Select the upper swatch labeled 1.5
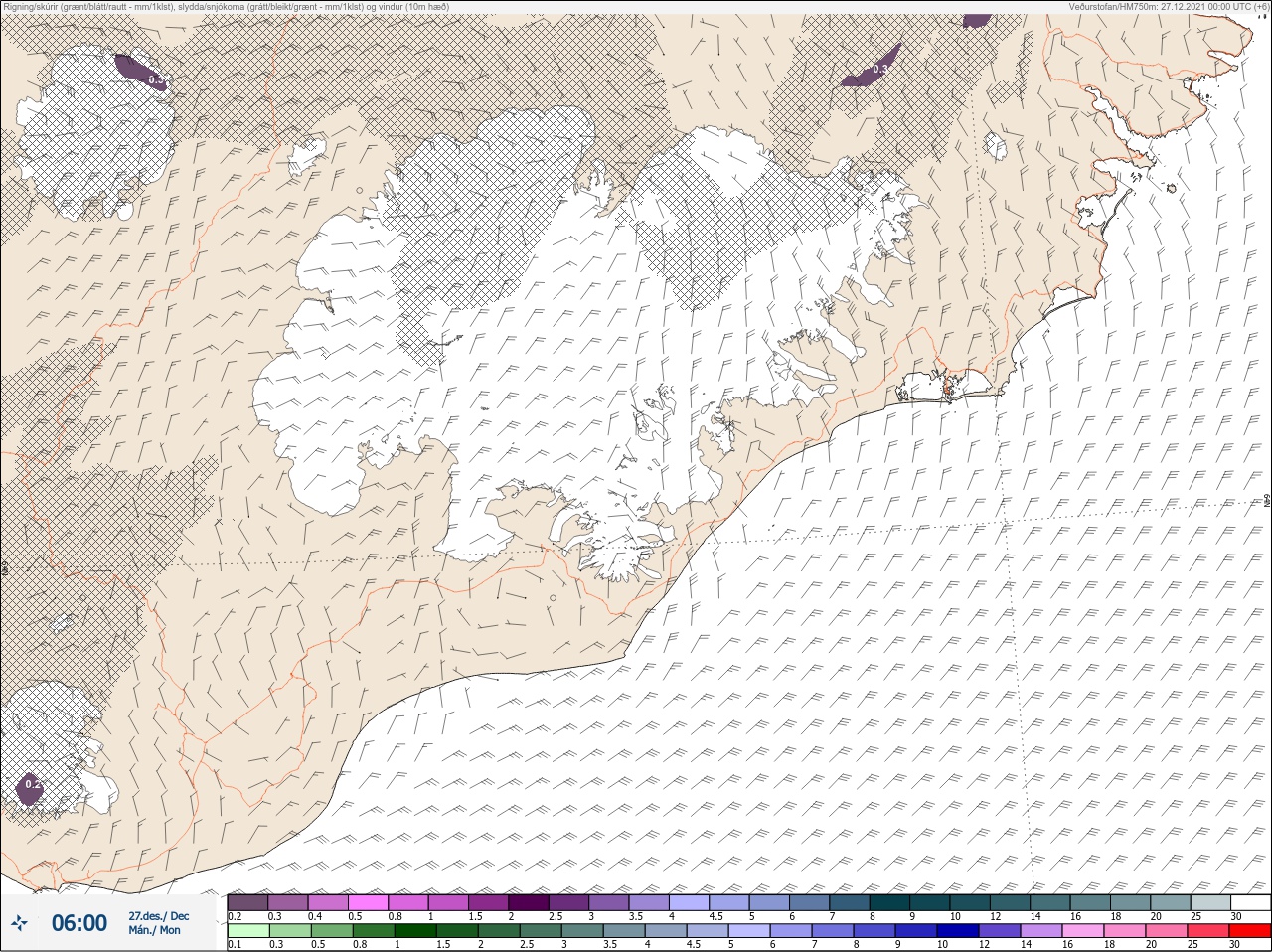Screen dimensions: 1272x952 [488, 902]
